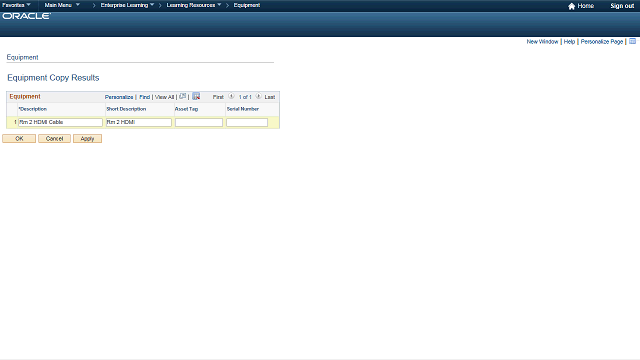Click the '1 of 1' row counter
This screenshot has height=360, width=640.
pos(245,97)
